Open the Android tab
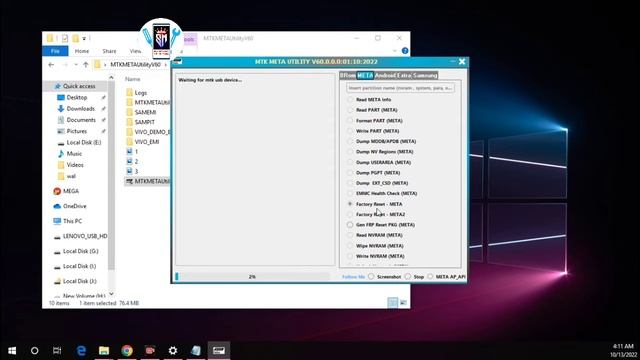This screenshot has width=640, height=360. (x=386, y=76)
